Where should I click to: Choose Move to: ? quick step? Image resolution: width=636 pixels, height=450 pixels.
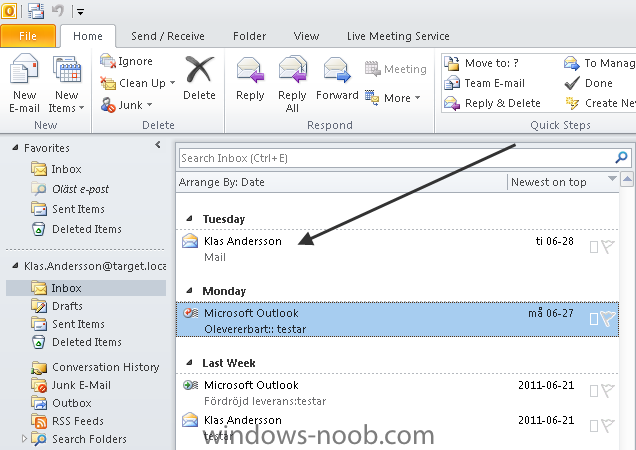481,63
